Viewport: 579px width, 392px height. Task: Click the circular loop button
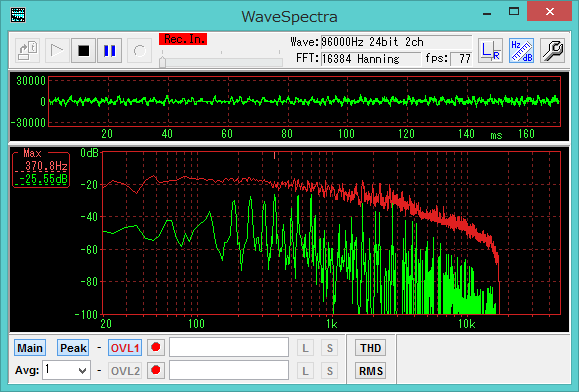pyautogui.click(x=140, y=51)
